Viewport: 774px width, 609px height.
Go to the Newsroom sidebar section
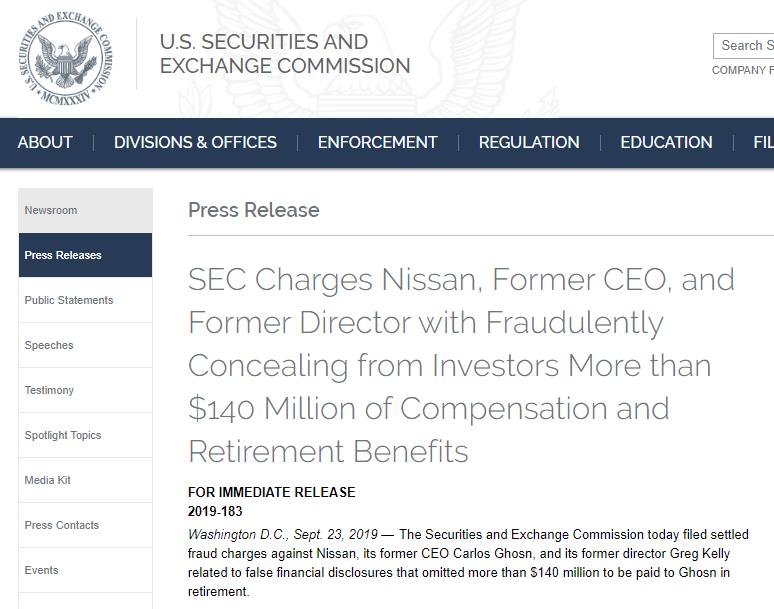click(x=85, y=210)
